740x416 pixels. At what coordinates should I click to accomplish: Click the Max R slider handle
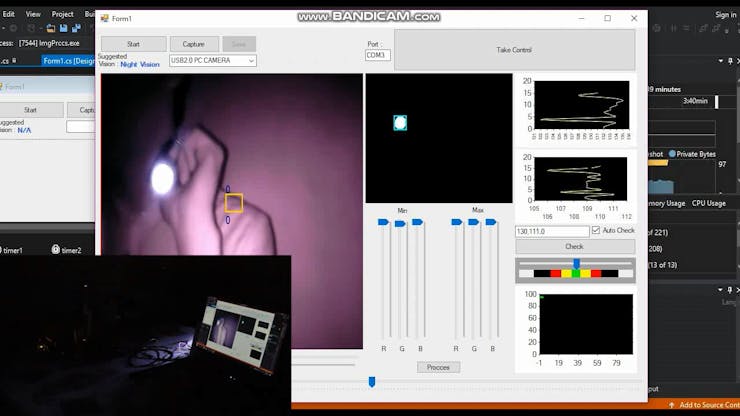tap(456, 222)
